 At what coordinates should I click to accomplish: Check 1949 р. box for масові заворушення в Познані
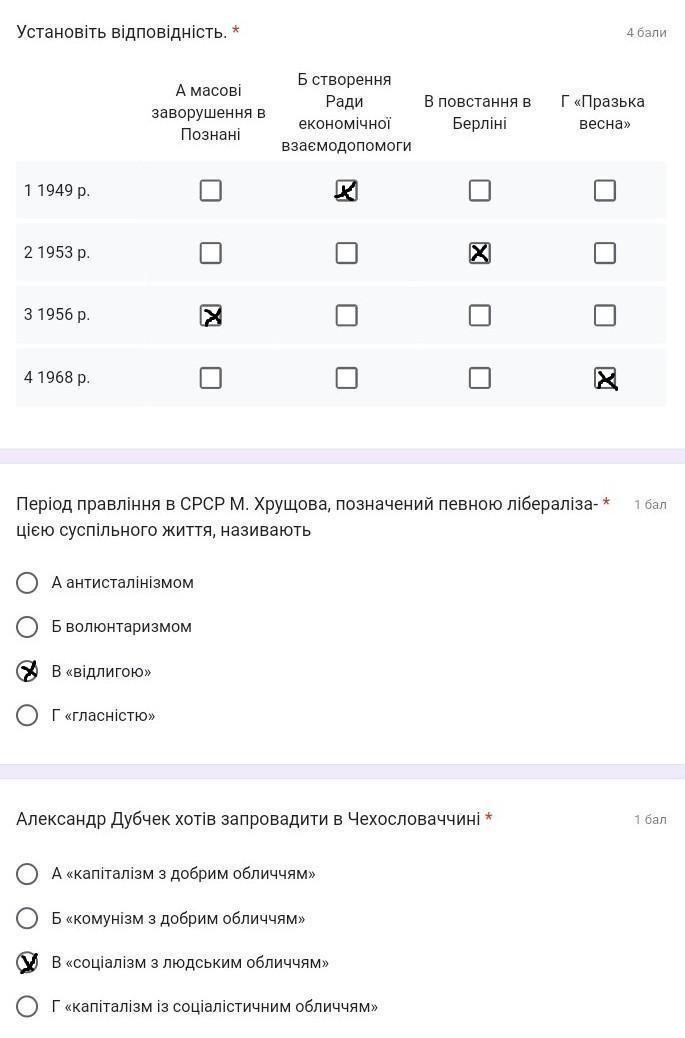point(210,190)
